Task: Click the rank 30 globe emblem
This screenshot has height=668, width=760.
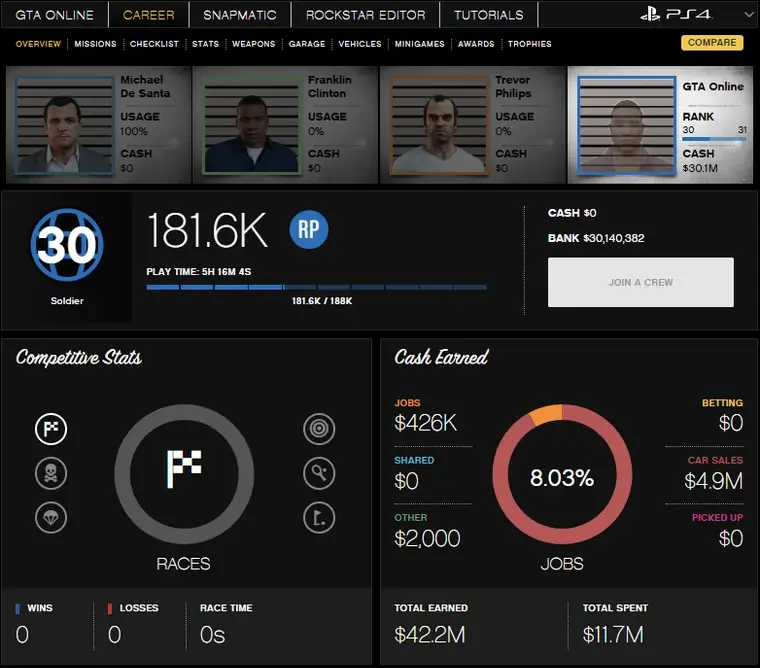Action: point(67,246)
